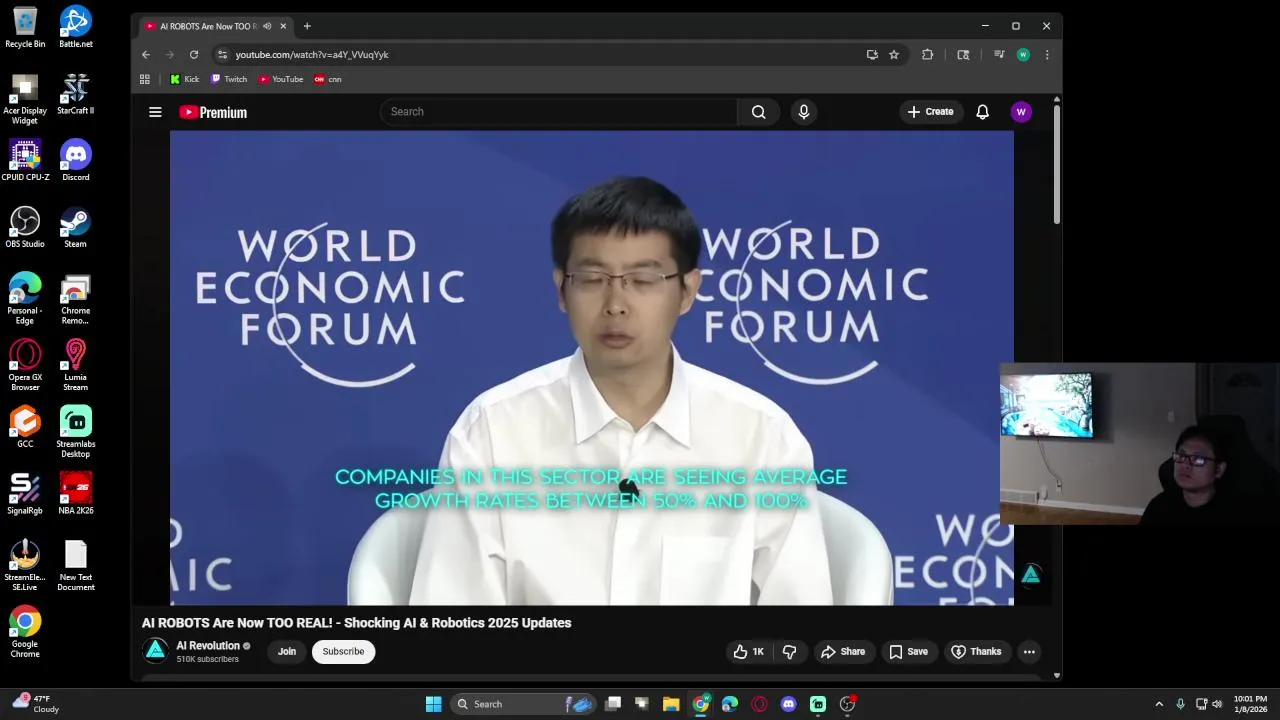Image resolution: width=1280 pixels, height=720 pixels.
Task: Open Windows Start menu
Action: [x=433, y=704]
